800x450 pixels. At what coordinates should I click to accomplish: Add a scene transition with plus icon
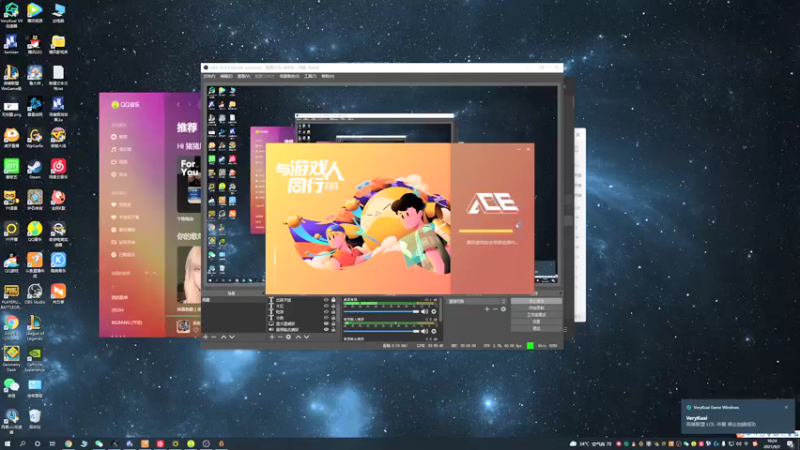pos(487,309)
